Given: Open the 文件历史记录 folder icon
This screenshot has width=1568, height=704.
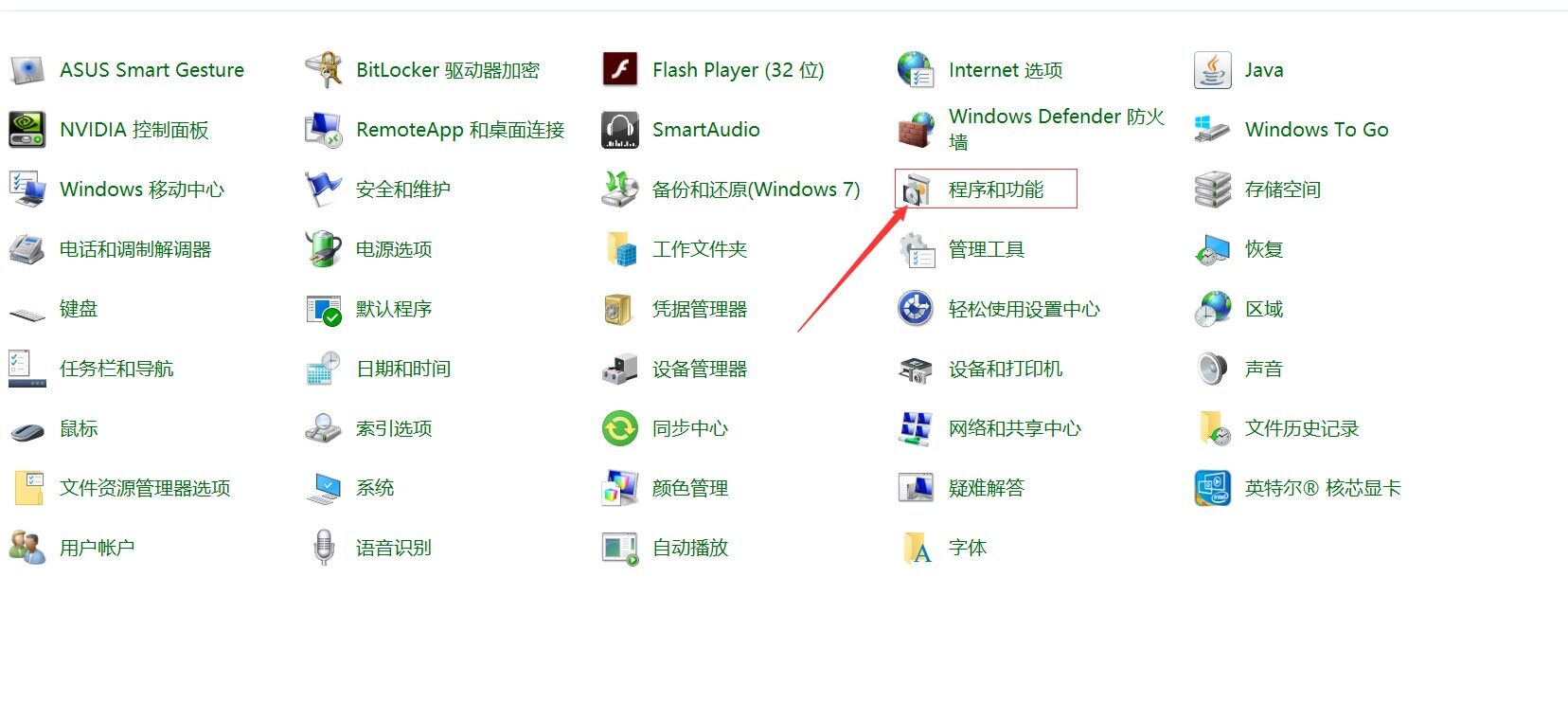Looking at the screenshot, I should (1213, 428).
